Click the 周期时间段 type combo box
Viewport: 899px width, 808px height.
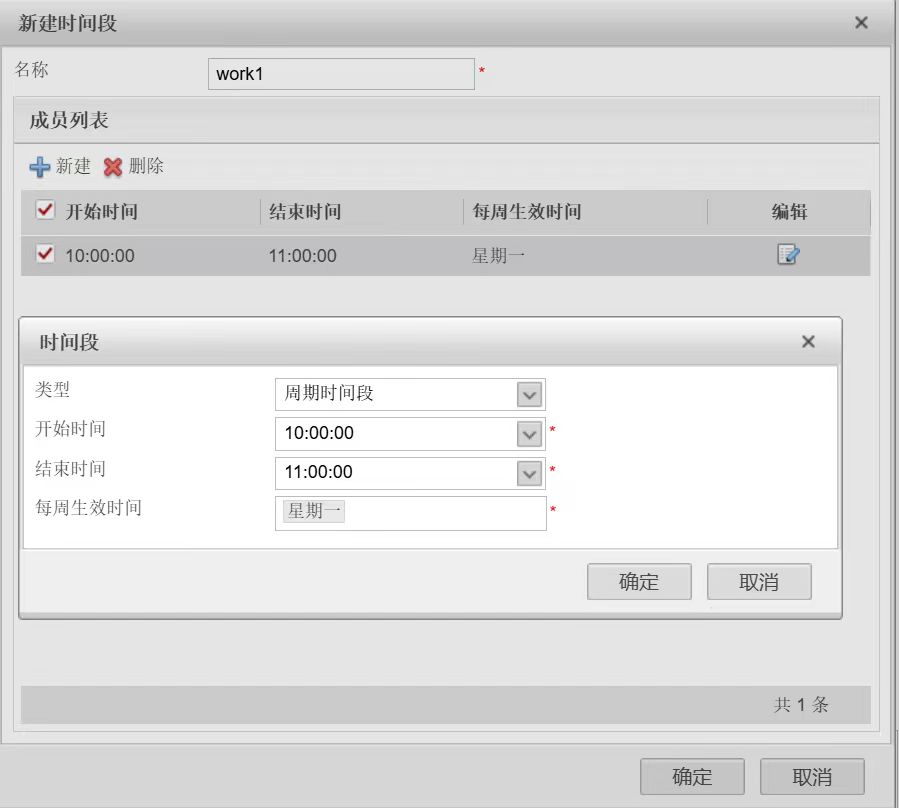(410, 395)
